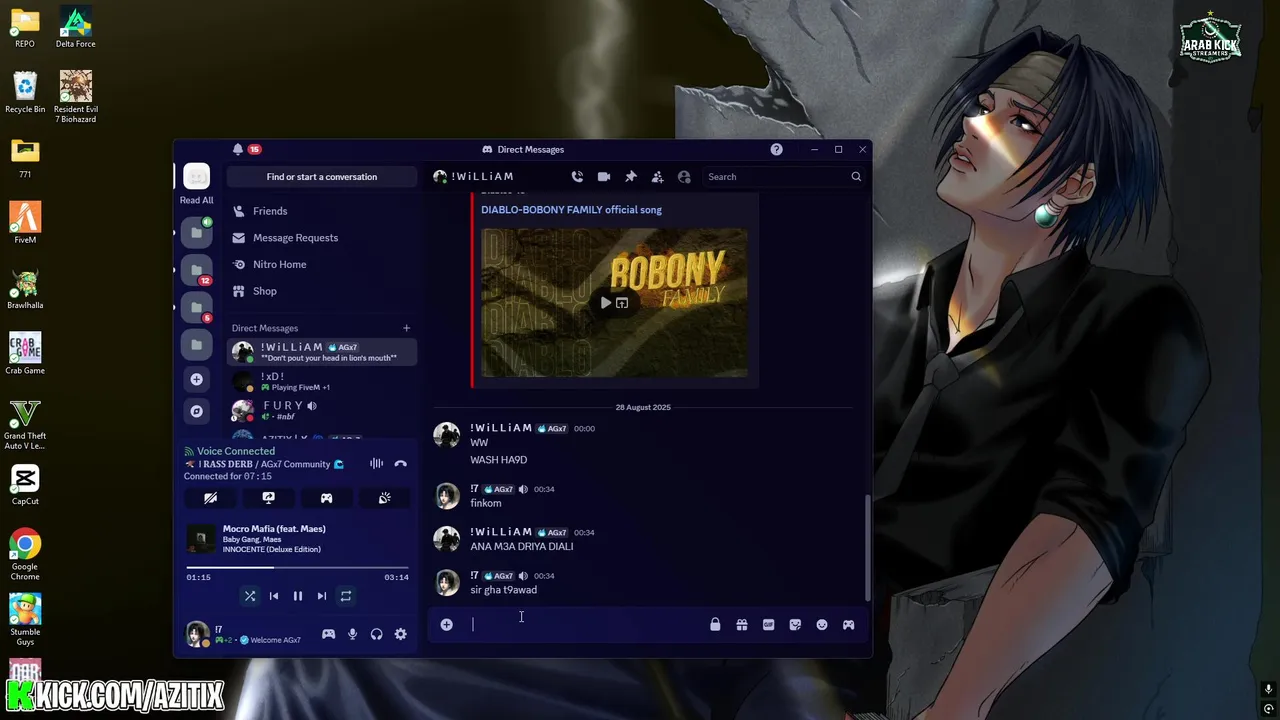The image size is (1280, 720).
Task: Mute your microphone
Action: click(x=352, y=634)
